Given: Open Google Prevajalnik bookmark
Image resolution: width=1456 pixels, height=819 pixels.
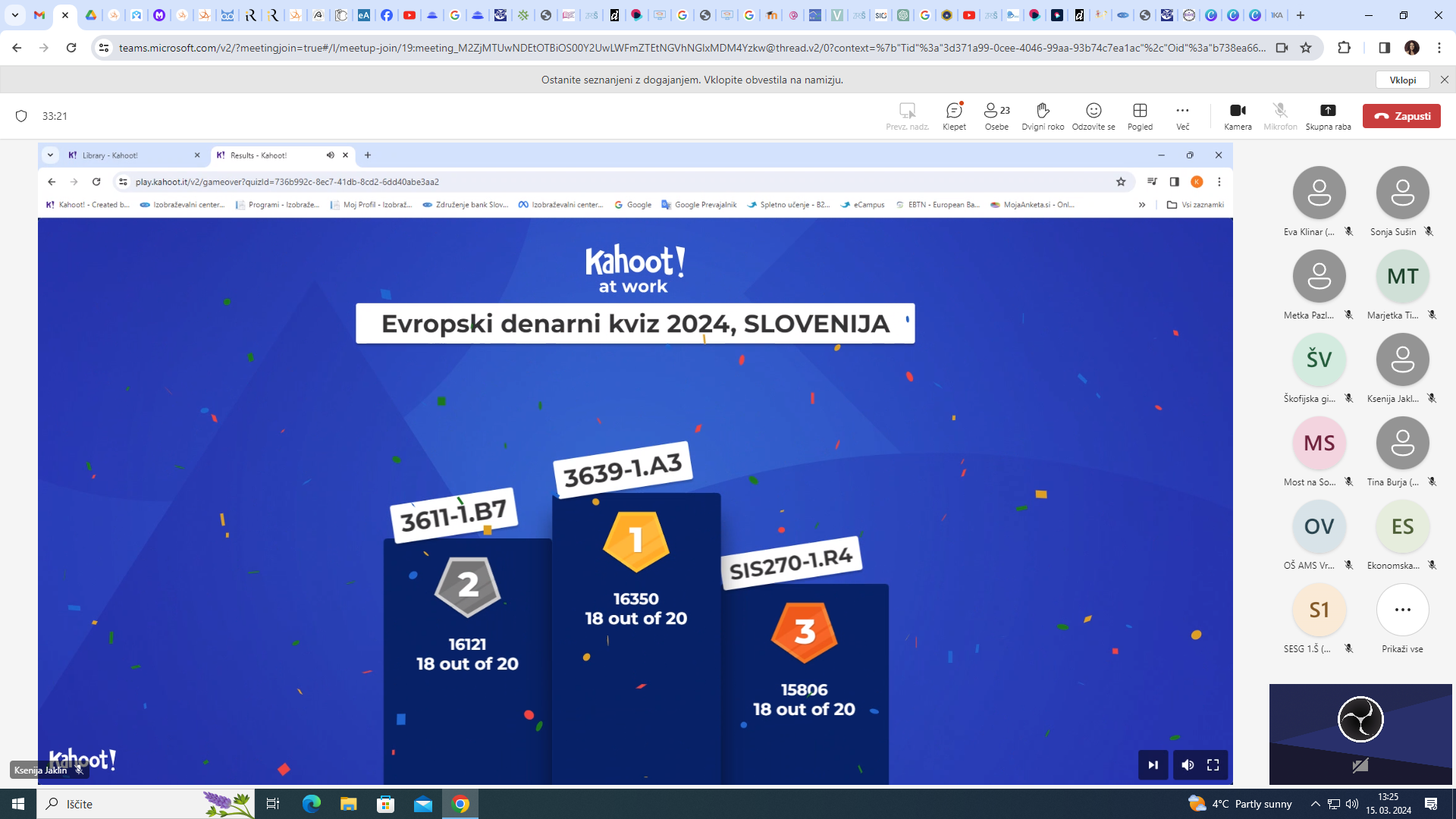Looking at the screenshot, I should [x=698, y=205].
